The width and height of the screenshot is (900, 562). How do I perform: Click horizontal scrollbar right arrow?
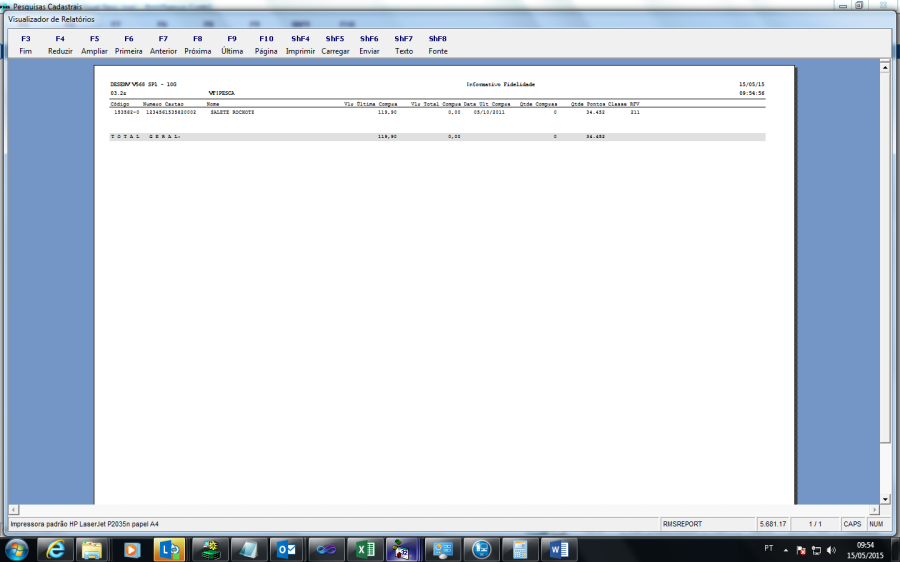coord(874,510)
